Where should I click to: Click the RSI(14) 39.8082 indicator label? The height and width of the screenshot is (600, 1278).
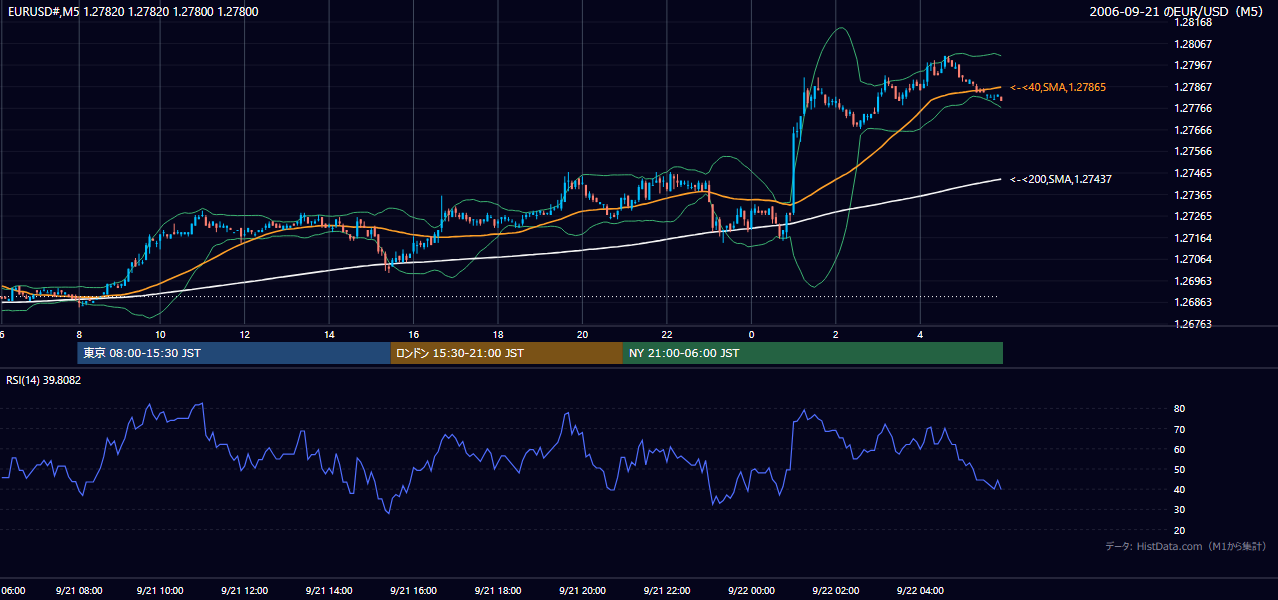point(44,380)
